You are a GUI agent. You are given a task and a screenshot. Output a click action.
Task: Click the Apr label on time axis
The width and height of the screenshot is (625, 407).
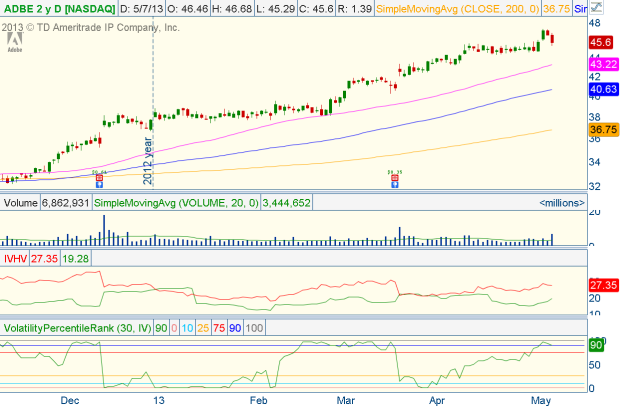pos(436,400)
